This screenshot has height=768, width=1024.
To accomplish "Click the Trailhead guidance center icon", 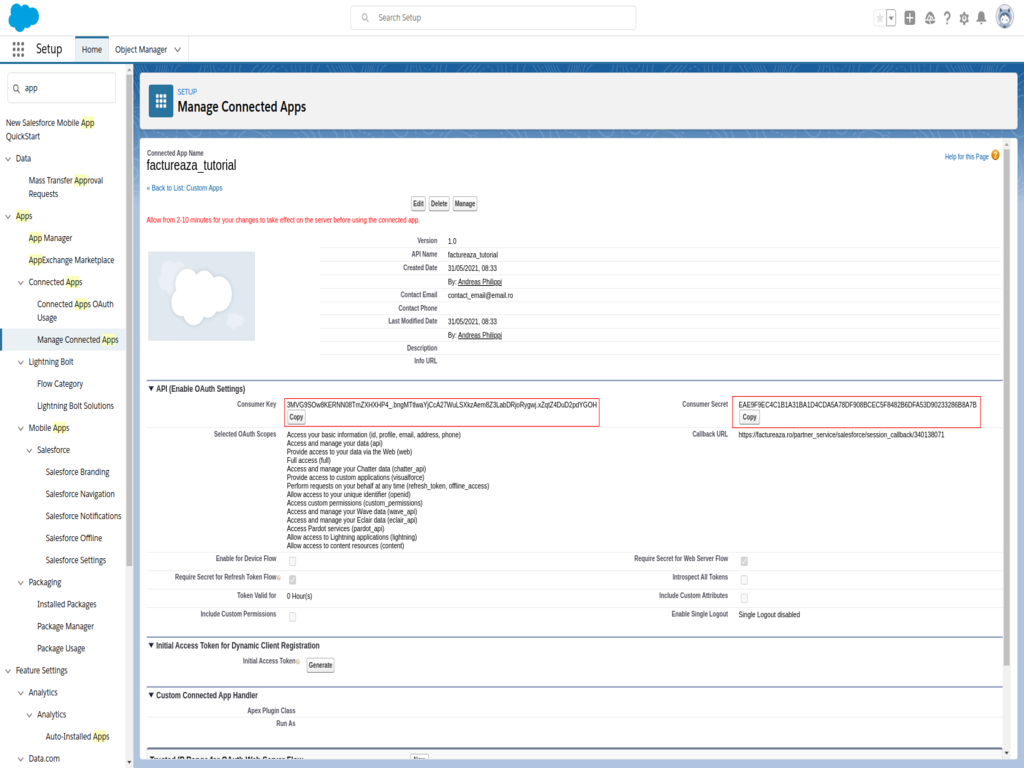I will pos(929,17).
